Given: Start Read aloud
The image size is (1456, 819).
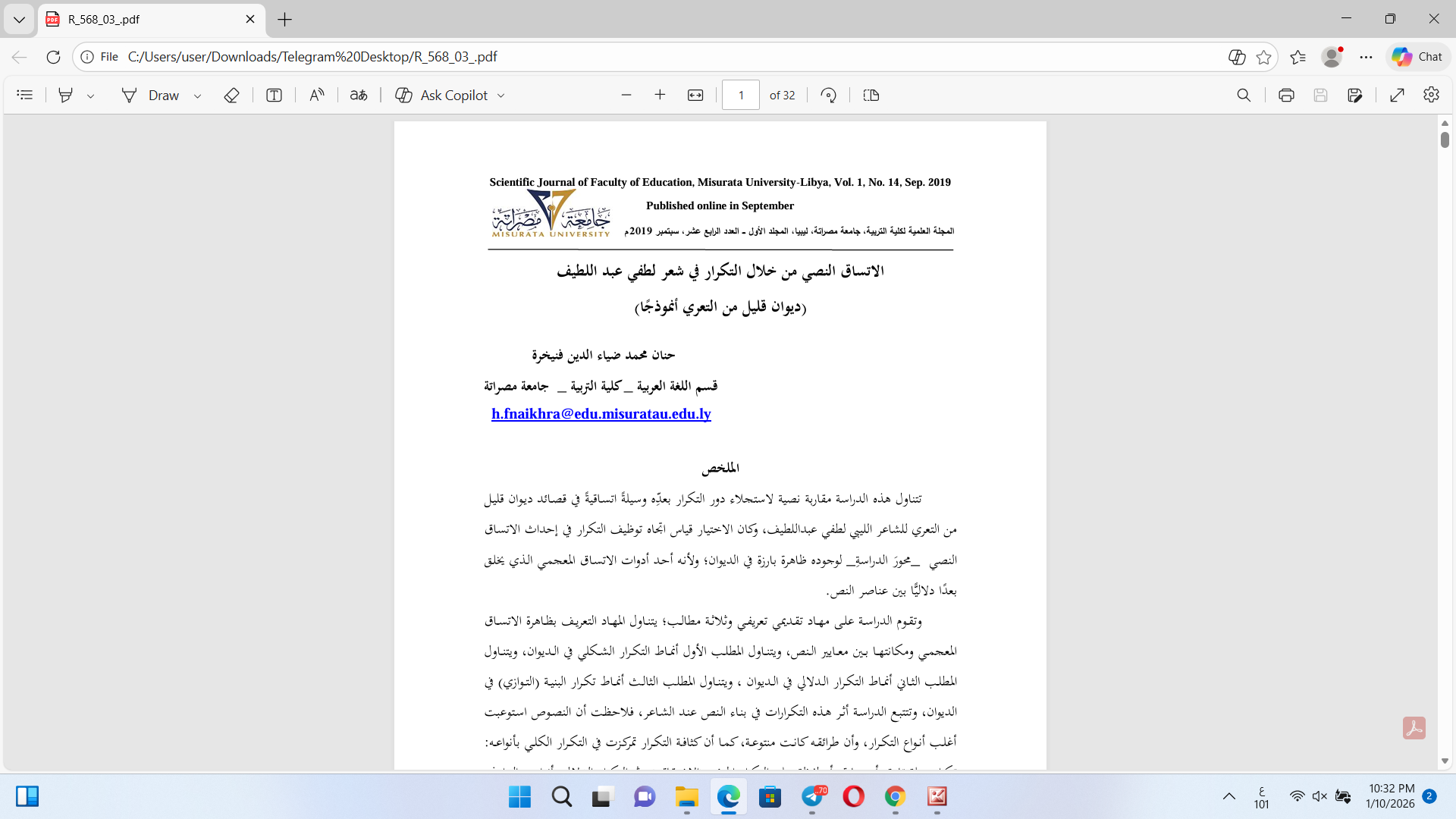Looking at the screenshot, I should tap(317, 95).
